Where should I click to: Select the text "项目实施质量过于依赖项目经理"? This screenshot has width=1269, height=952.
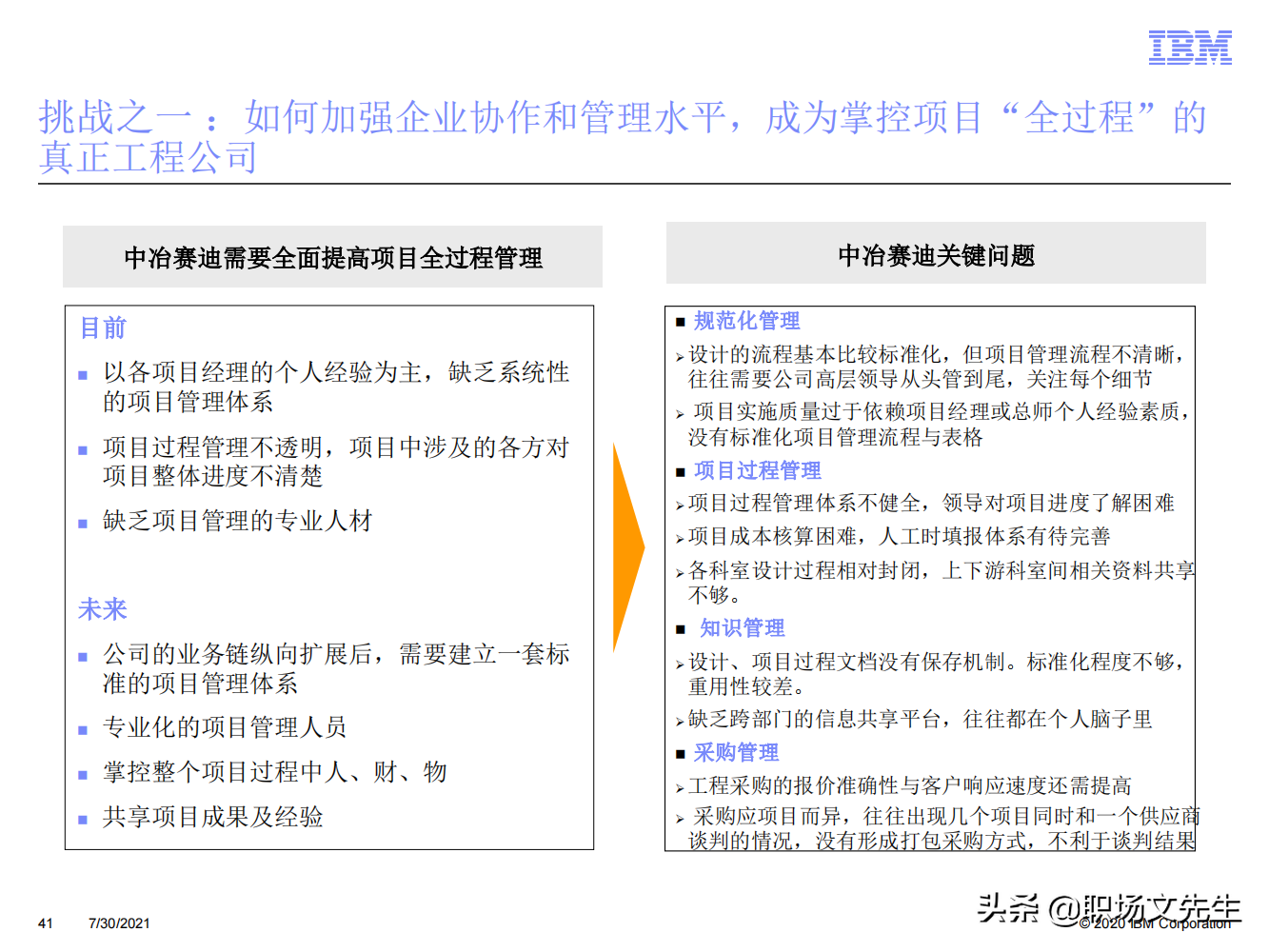[x=939, y=425]
